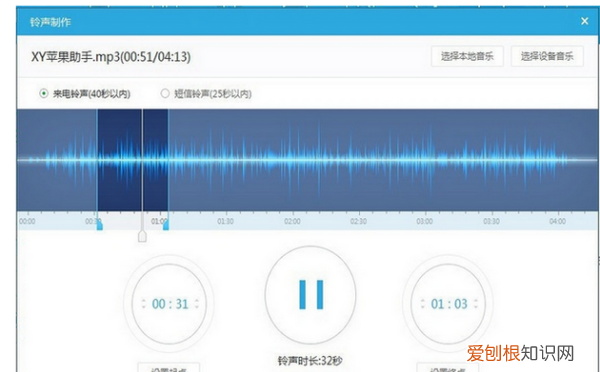The height and width of the screenshot is (372, 600).
Task: Click the 03:30 timeline label
Action: (x=491, y=222)
